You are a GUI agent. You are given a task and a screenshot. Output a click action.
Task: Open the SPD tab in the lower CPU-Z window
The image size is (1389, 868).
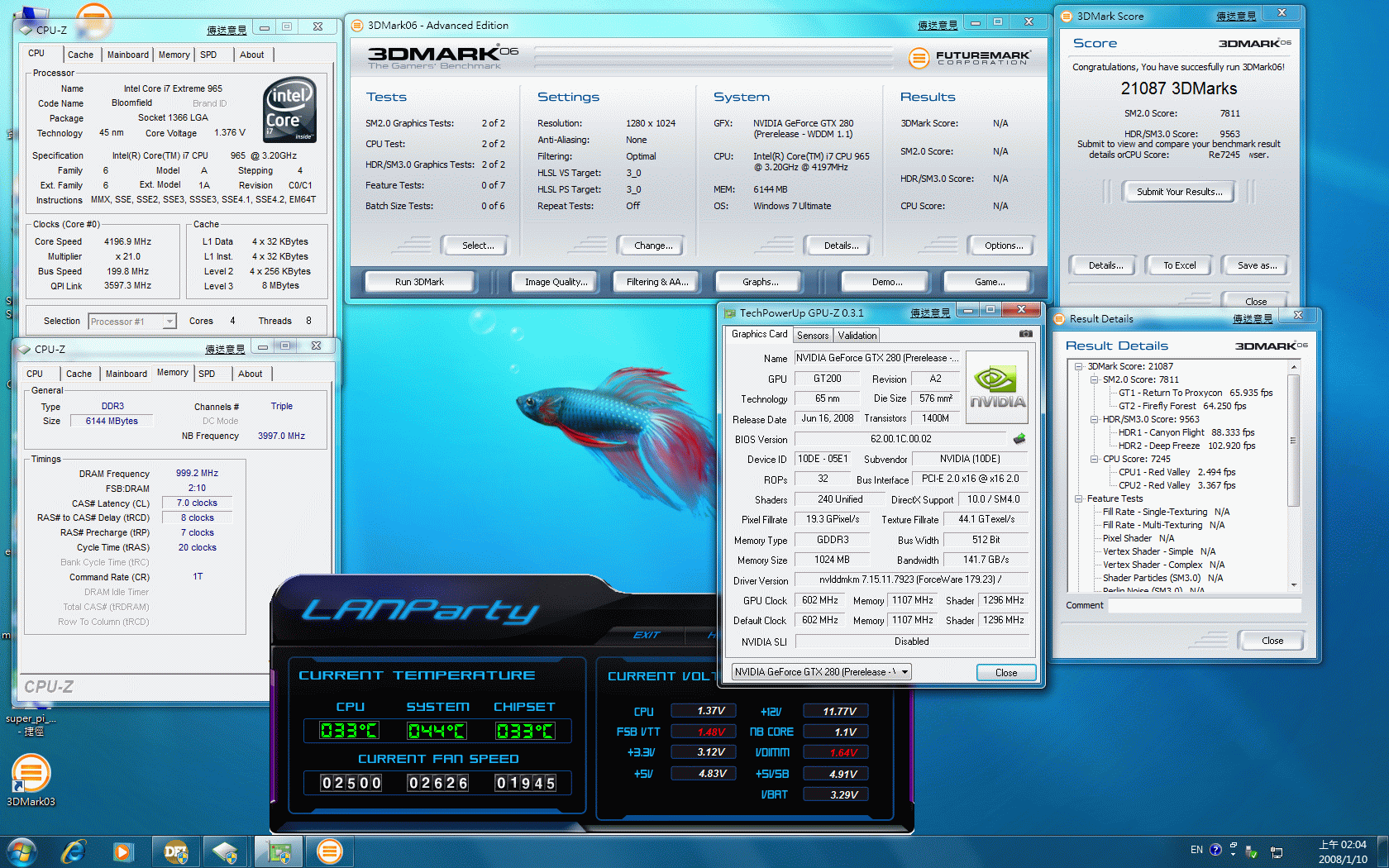[207, 374]
